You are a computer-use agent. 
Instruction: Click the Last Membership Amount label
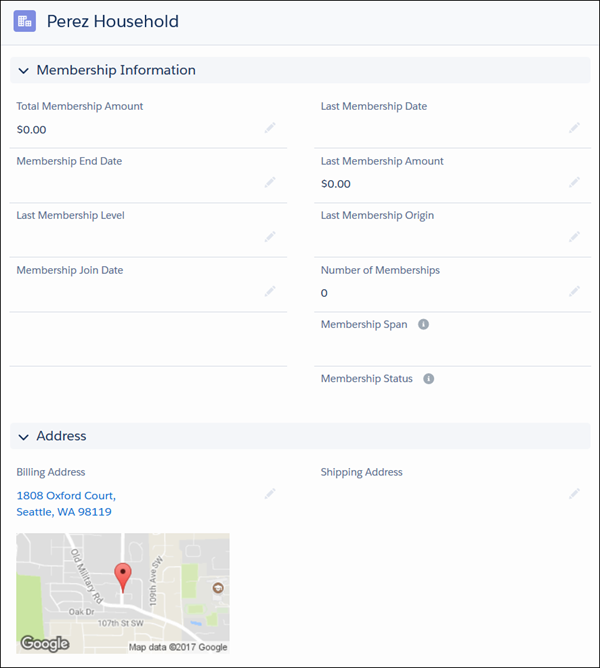point(382,161)
